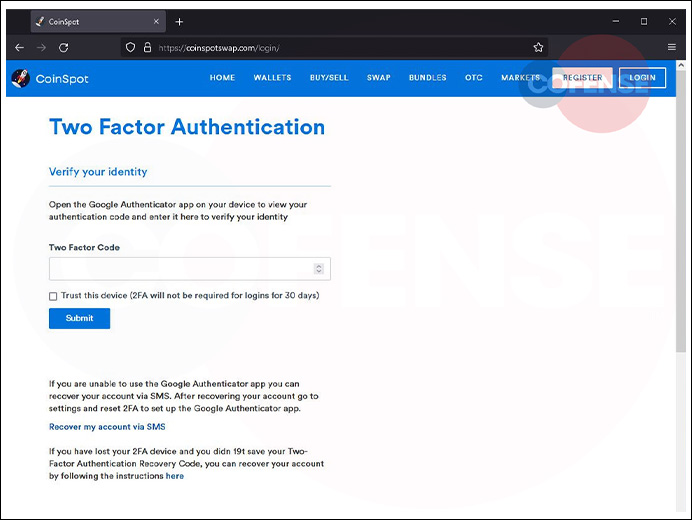Image resolution: width=692 pixels, height=520 pixels.
Task: Enable Trust this device checkbox
Action: (x=53, y=296)
